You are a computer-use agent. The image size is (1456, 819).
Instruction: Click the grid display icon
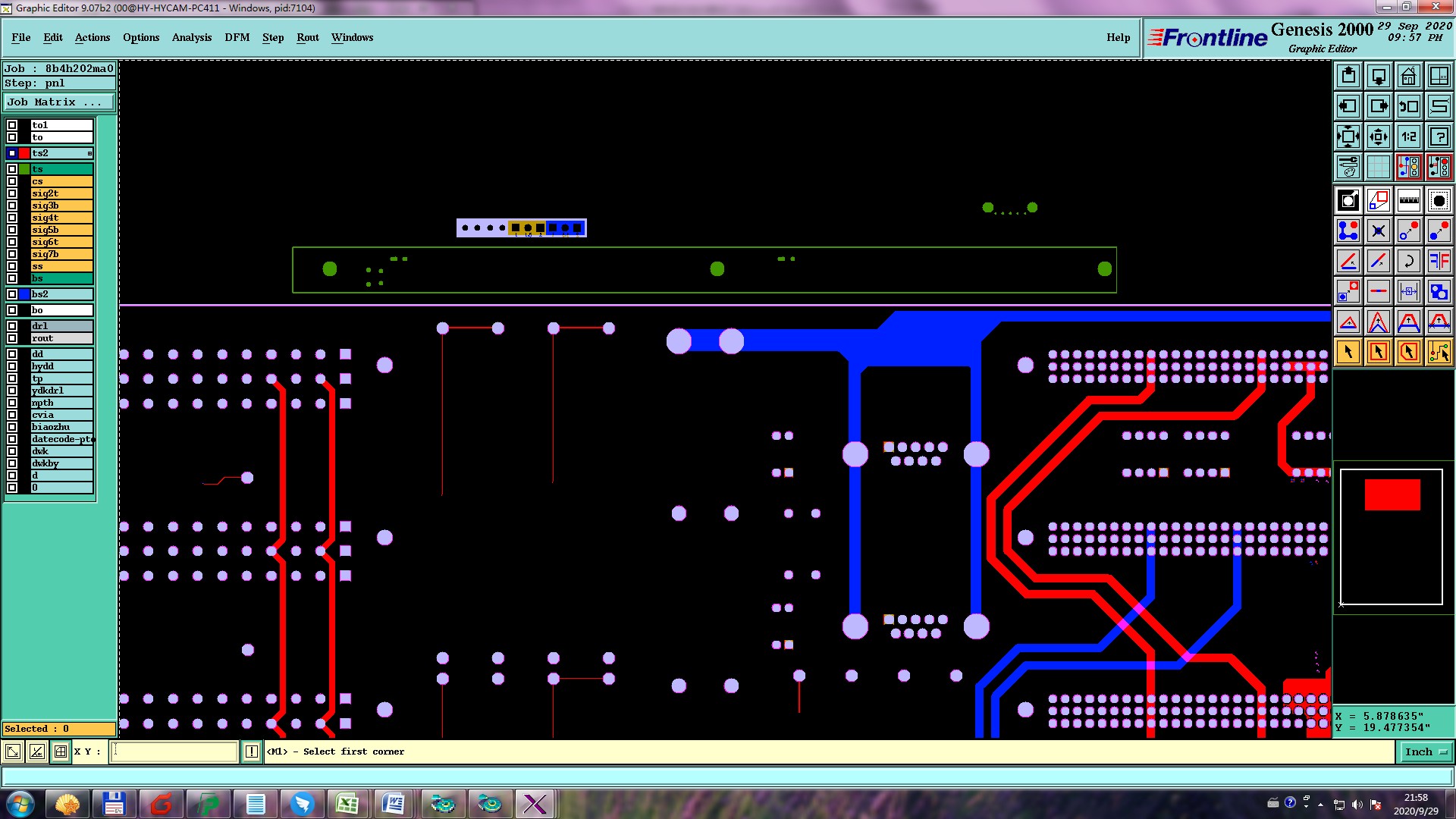1378,167
